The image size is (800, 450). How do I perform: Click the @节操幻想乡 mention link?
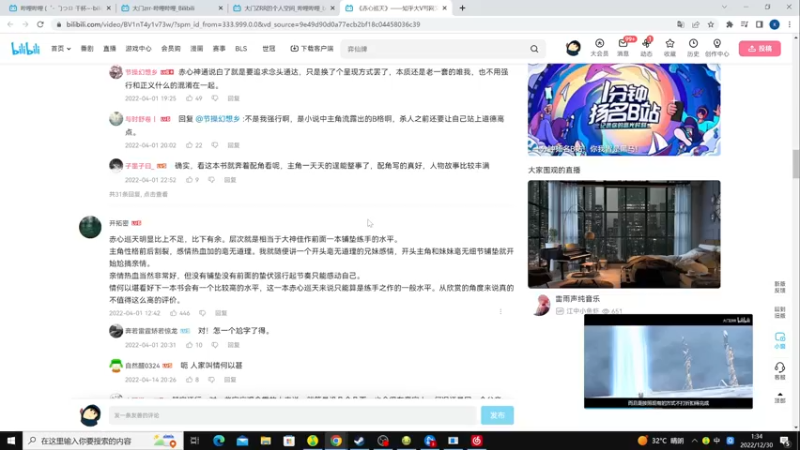[x=217, y=118]
